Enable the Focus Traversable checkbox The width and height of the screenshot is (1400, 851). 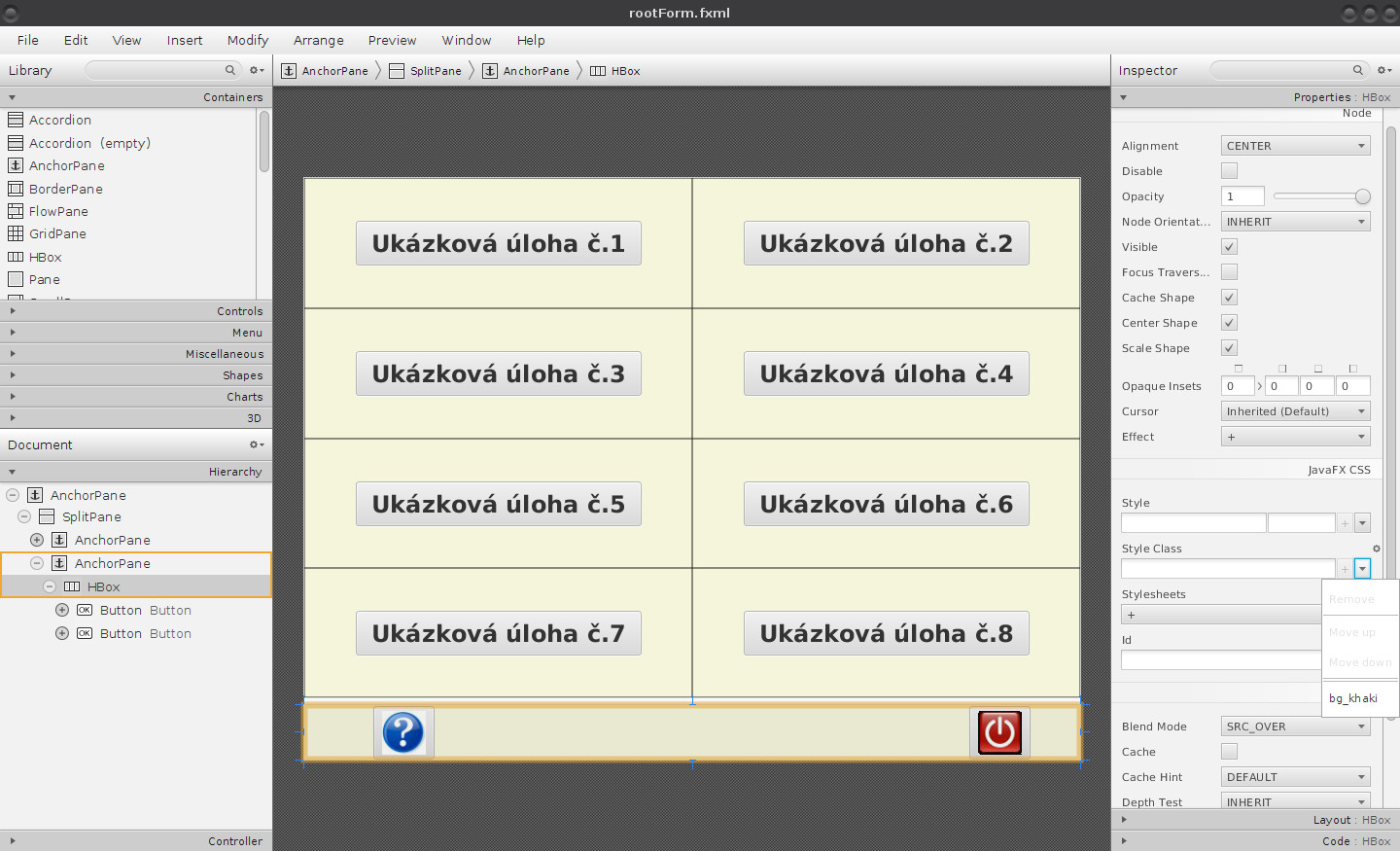(1229, 271)
